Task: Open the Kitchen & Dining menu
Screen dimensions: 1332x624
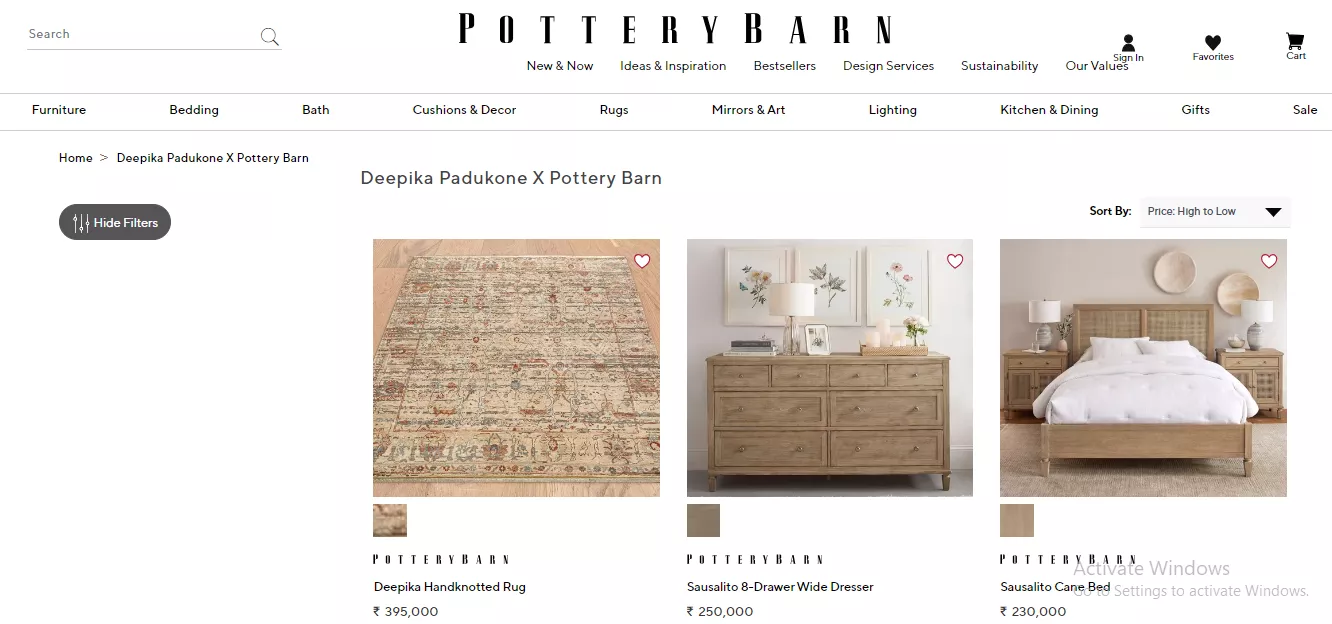Action: coord(1049,110)
